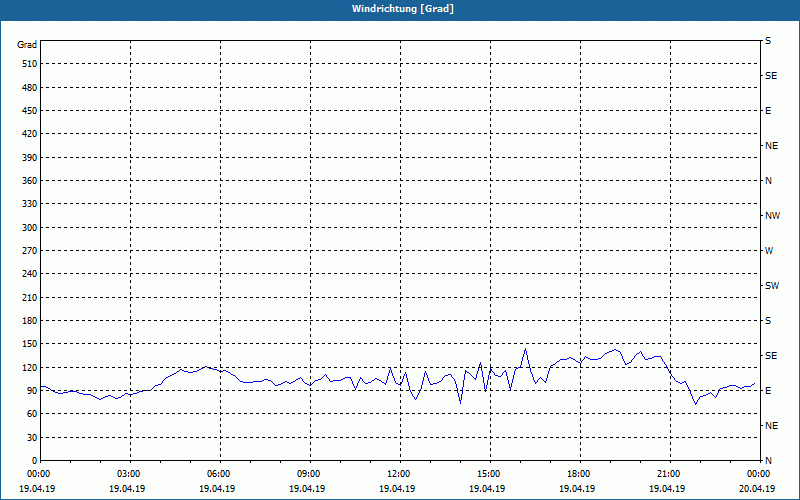Click the S compass label beside the 180 gridline
Viewport: 800px width, 500px height.
(768, 321)
